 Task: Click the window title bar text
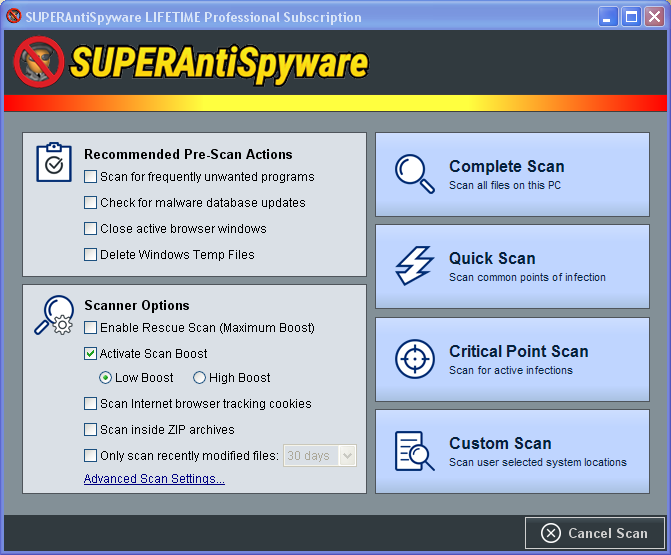pyautogui.click(x=193, y=17)
